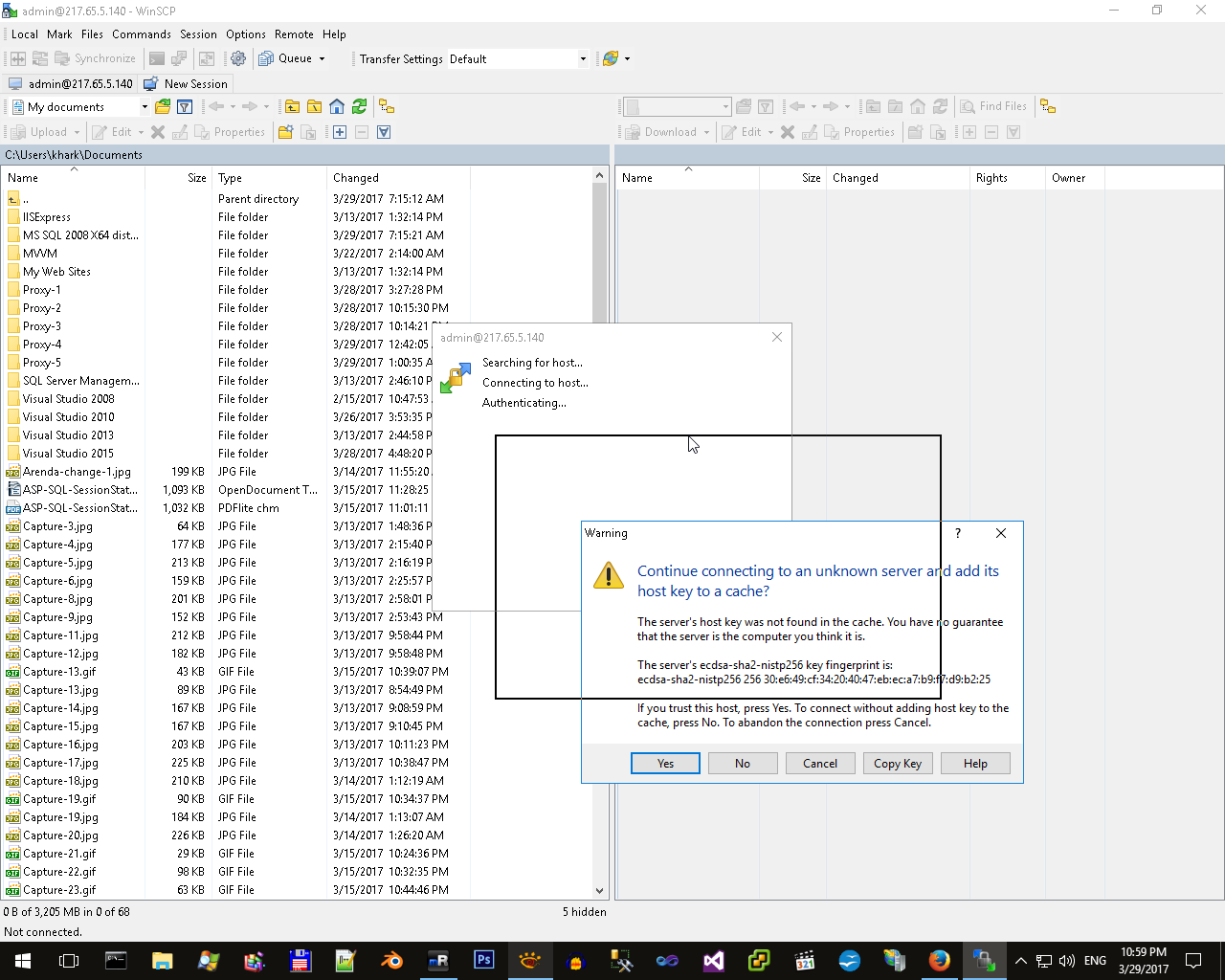Click the Windows Start button
This screenshot has width=1225, height=980.
point(23,960)
